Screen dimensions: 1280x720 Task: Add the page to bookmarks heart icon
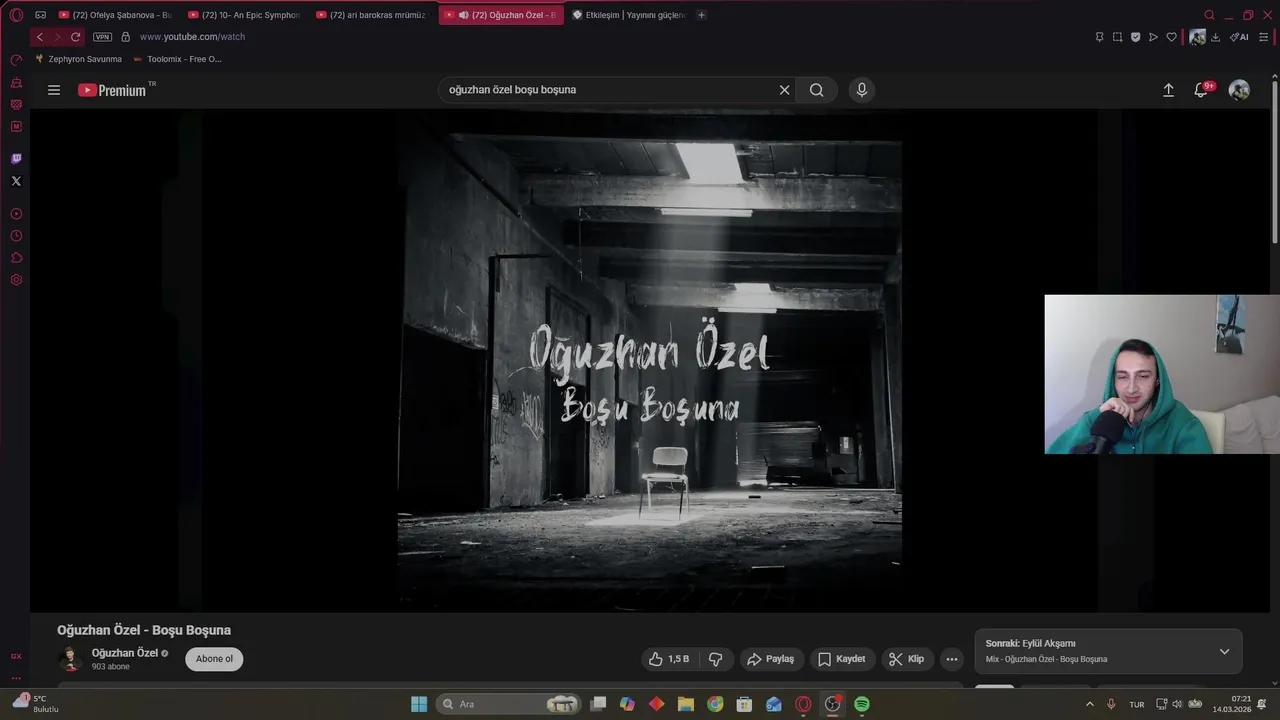pos(1171,37)
